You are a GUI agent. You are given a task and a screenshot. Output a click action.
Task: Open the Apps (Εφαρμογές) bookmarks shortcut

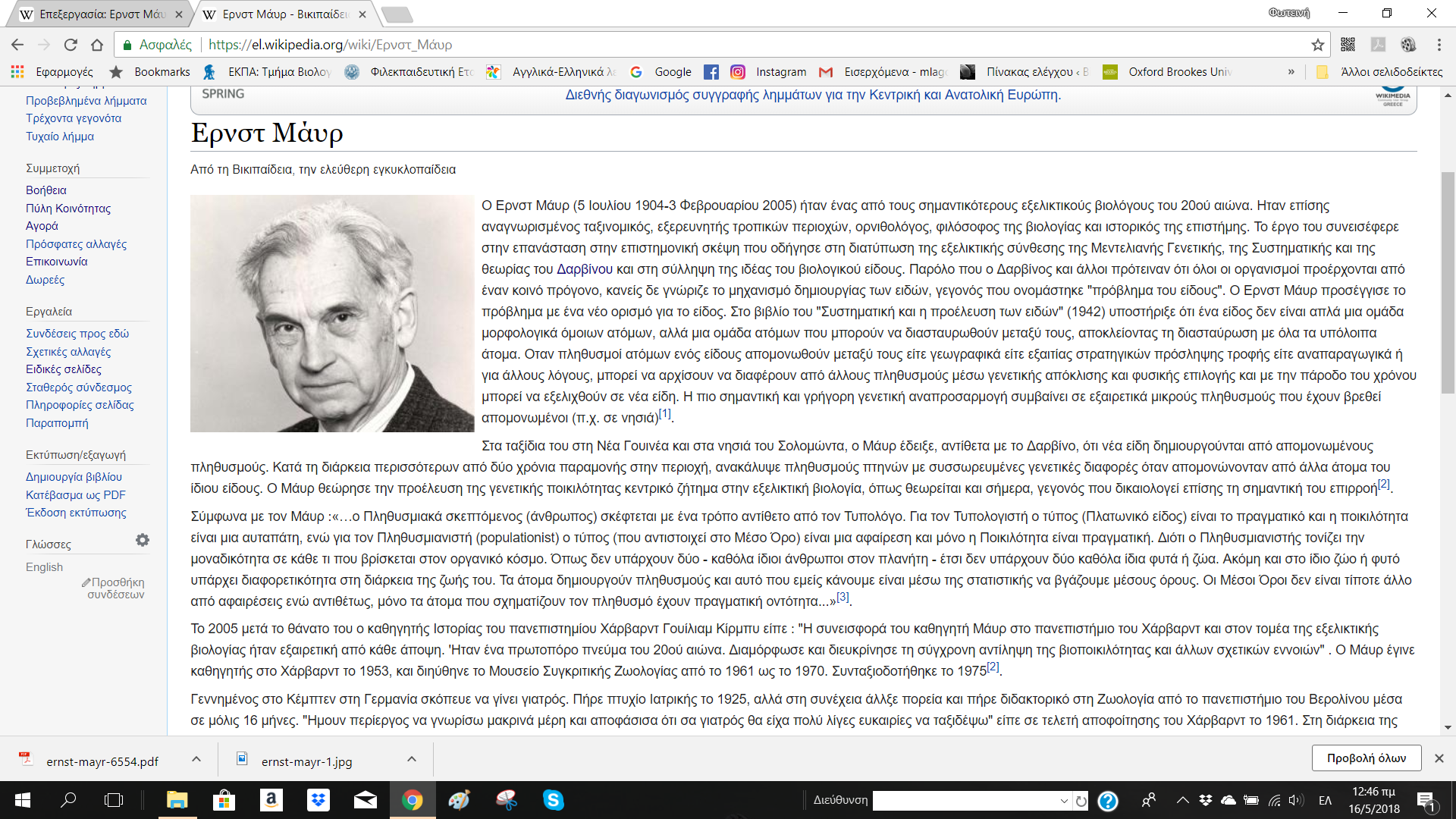[x=52, y=72]
